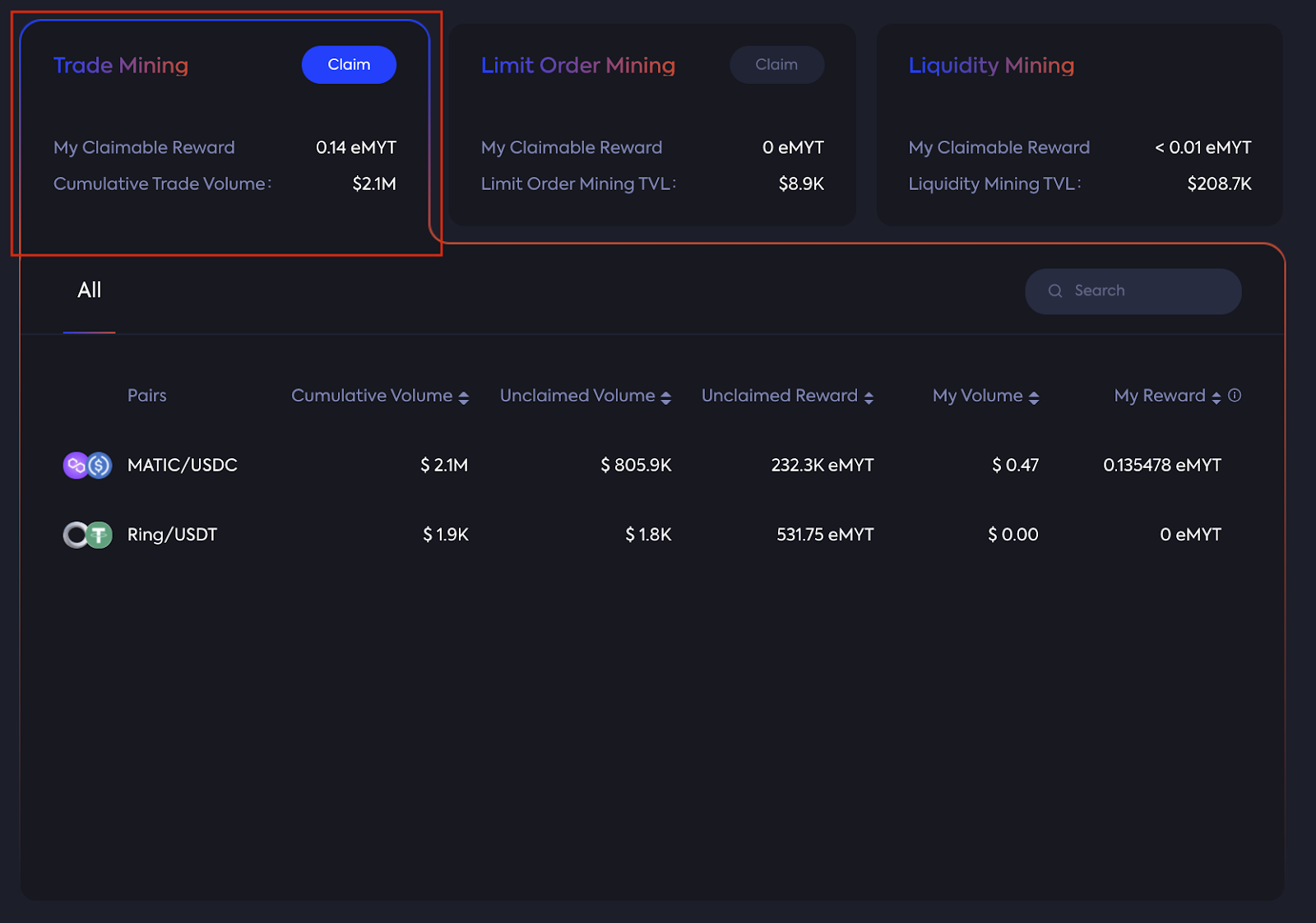Select the All tab
Image resolution: width=1316 pixels, height=923 pixels.
click(89, 290)
